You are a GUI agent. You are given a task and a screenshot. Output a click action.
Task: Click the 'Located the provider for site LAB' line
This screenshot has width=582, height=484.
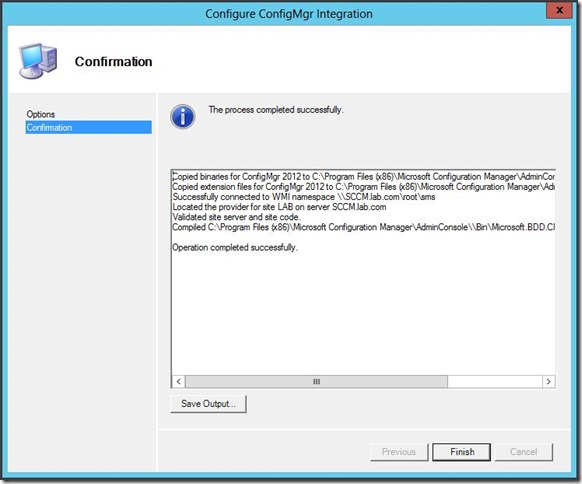coord(279,207)
